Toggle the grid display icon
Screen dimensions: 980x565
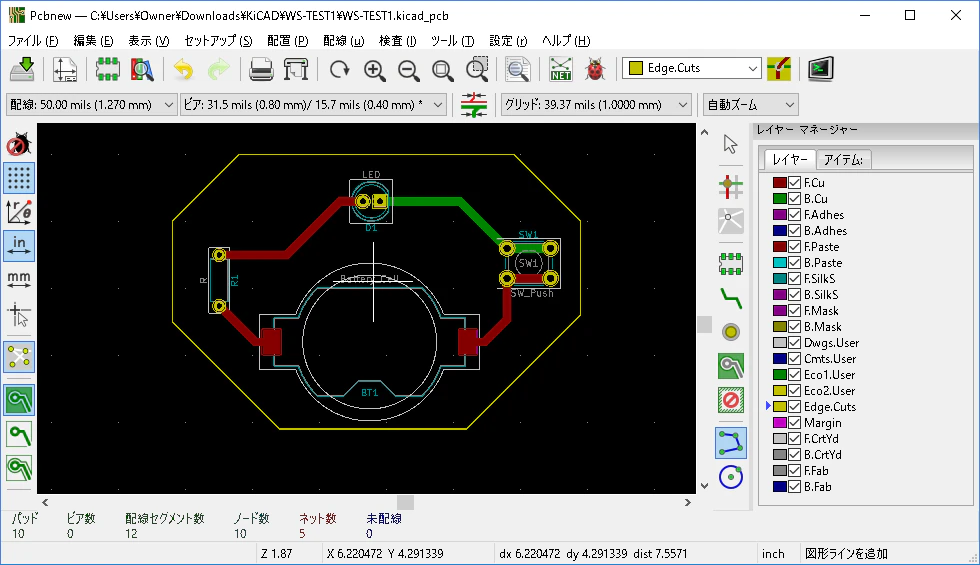tap(19, 178)
